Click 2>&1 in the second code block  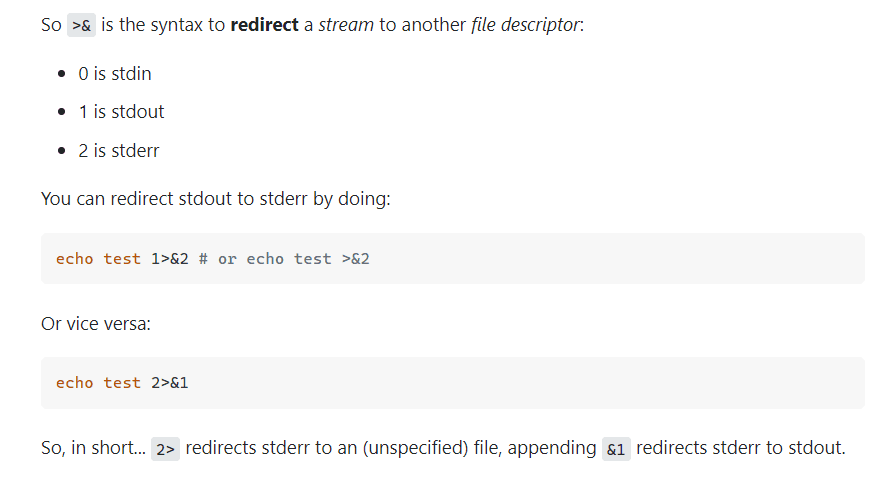click(x=170, y=383)
